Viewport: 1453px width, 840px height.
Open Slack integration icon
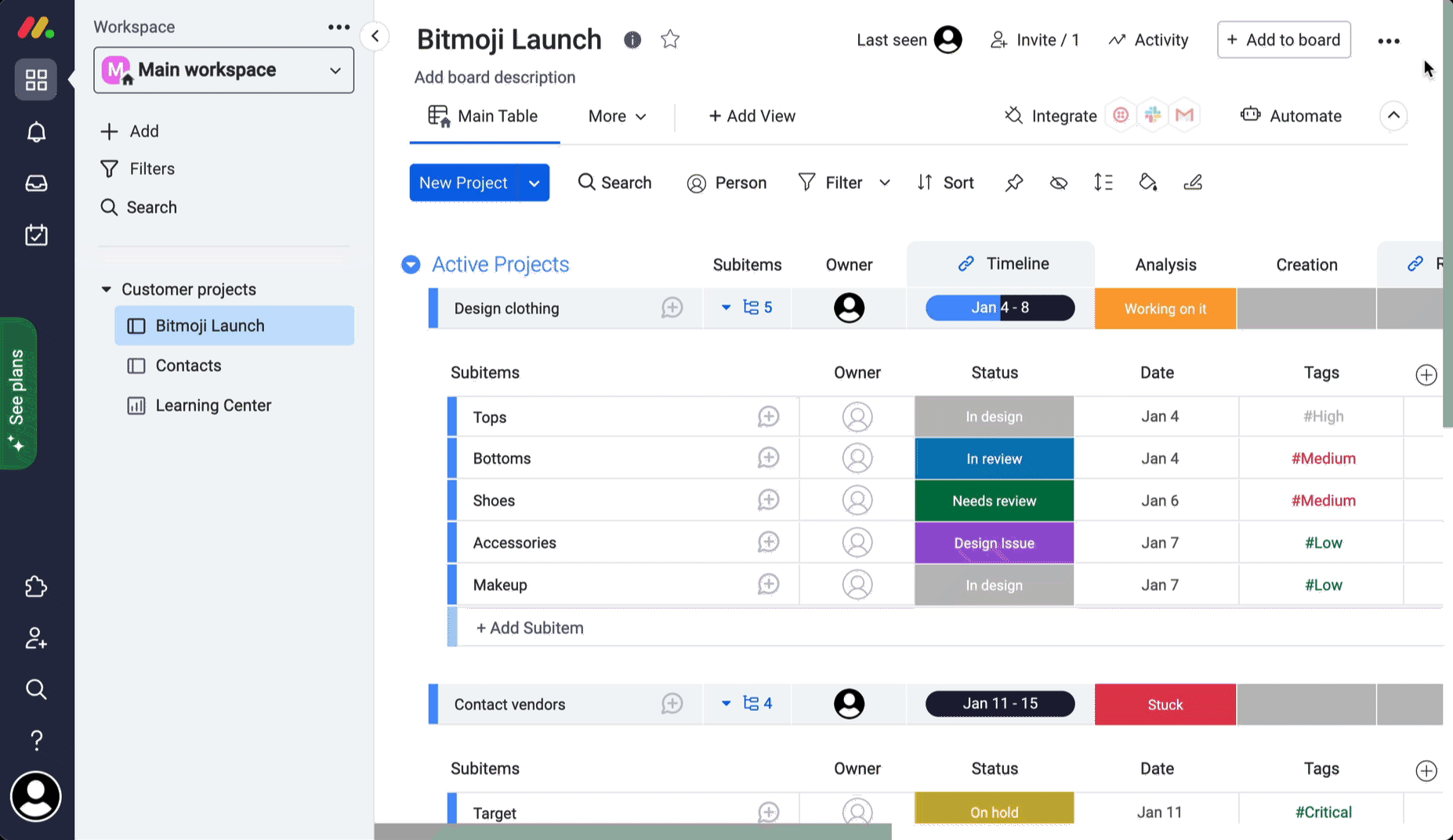point(1153,115)
